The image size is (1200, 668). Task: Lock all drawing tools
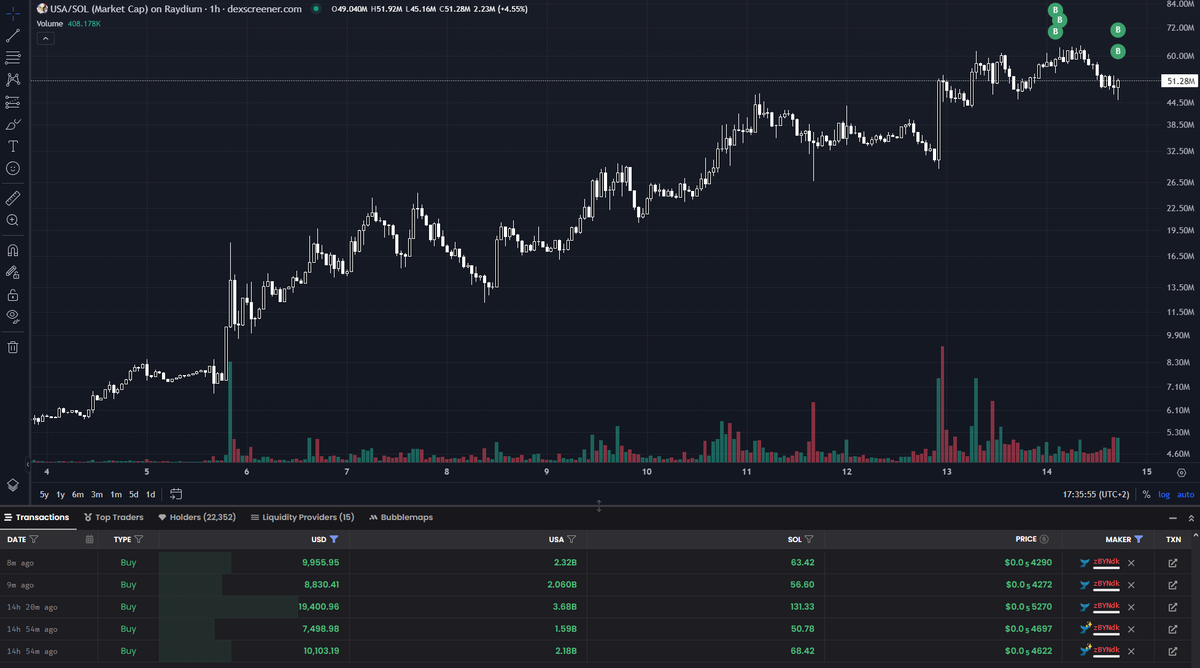pos(13,295)
